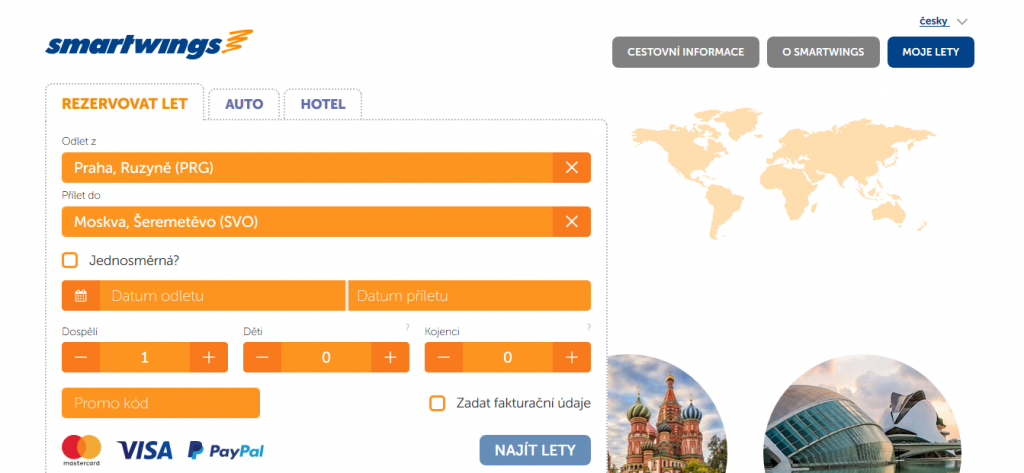Clear the Moskva, Šeremetěvo arrival airport
This screenshot has width=1024, height=473.
tap(571, 222)
